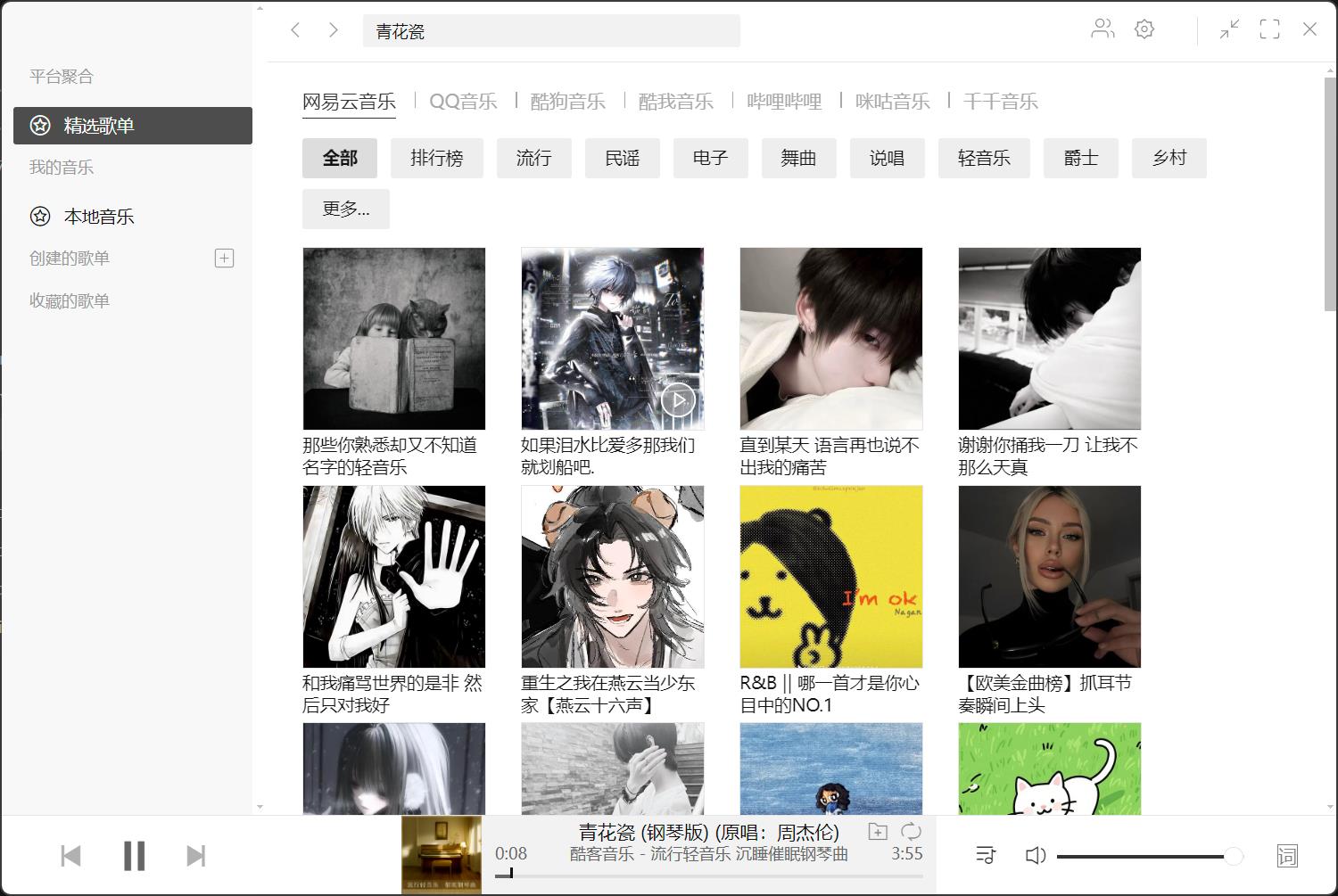The height and width of the screenshot is (896, 1338).
Task: Click the song title 青花瓷 (钢琴版) in the player
Action: point(709,832)
